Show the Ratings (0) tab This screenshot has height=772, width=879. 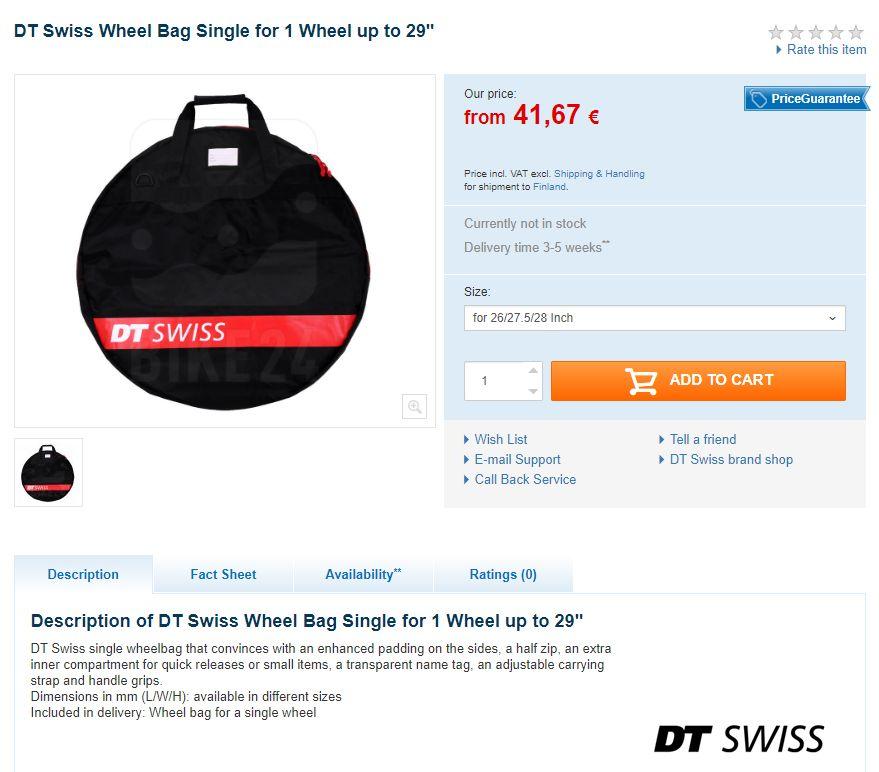point(503,574)
